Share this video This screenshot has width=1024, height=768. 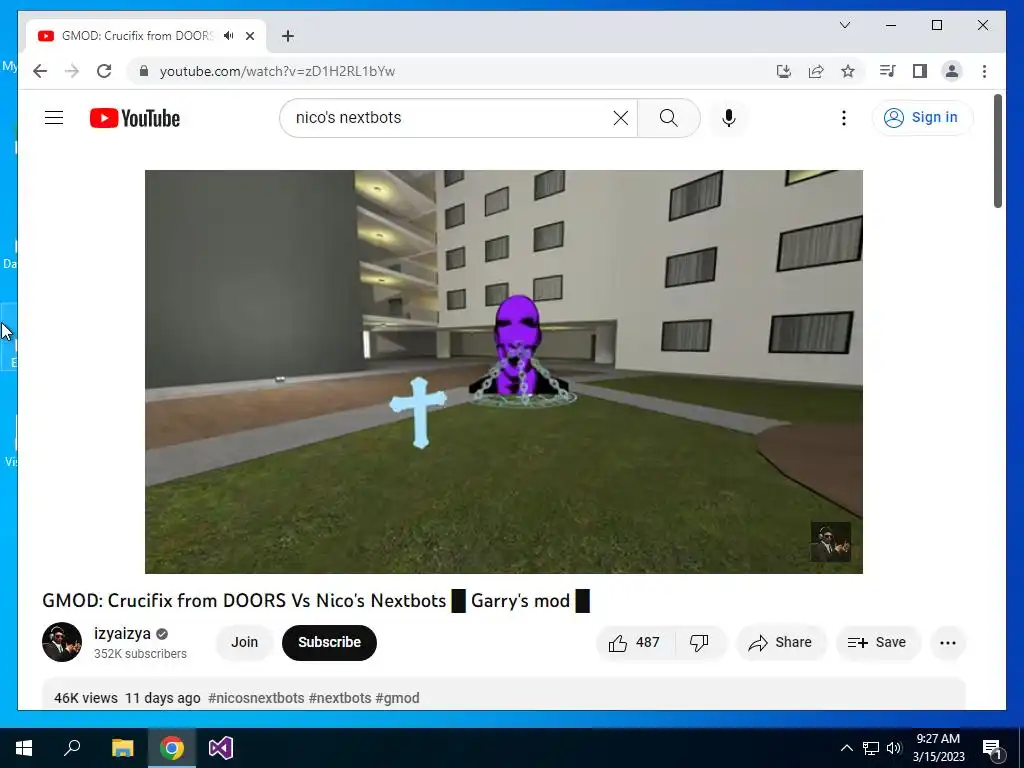pyautogui.click(x=781, y=643)
